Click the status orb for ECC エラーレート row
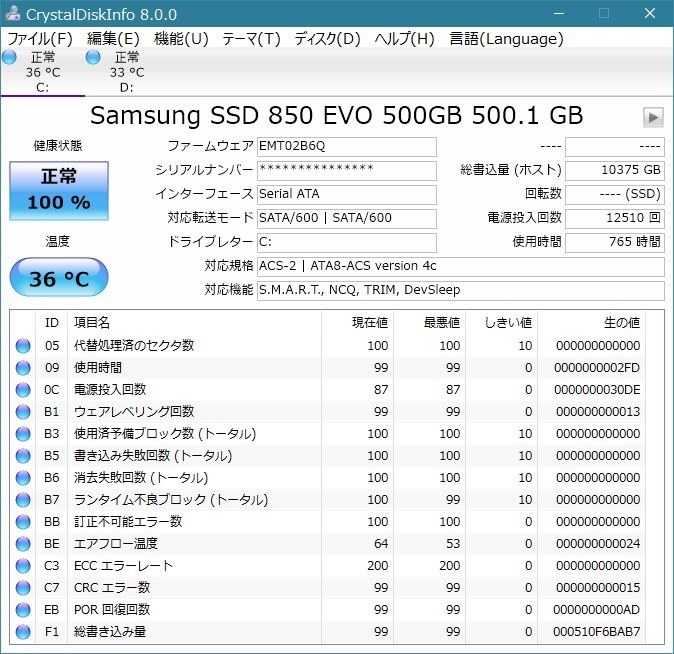Screen dimensions: 674x654 tap(23, 565)
